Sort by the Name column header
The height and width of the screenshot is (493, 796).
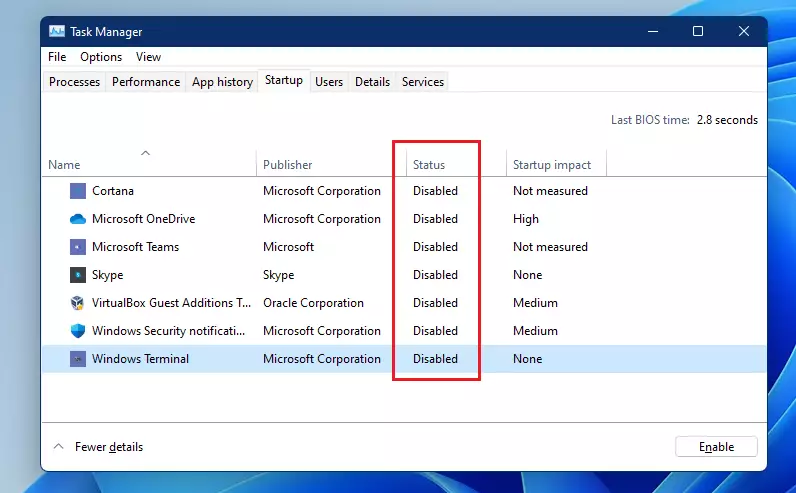click(x=64, y=165)
